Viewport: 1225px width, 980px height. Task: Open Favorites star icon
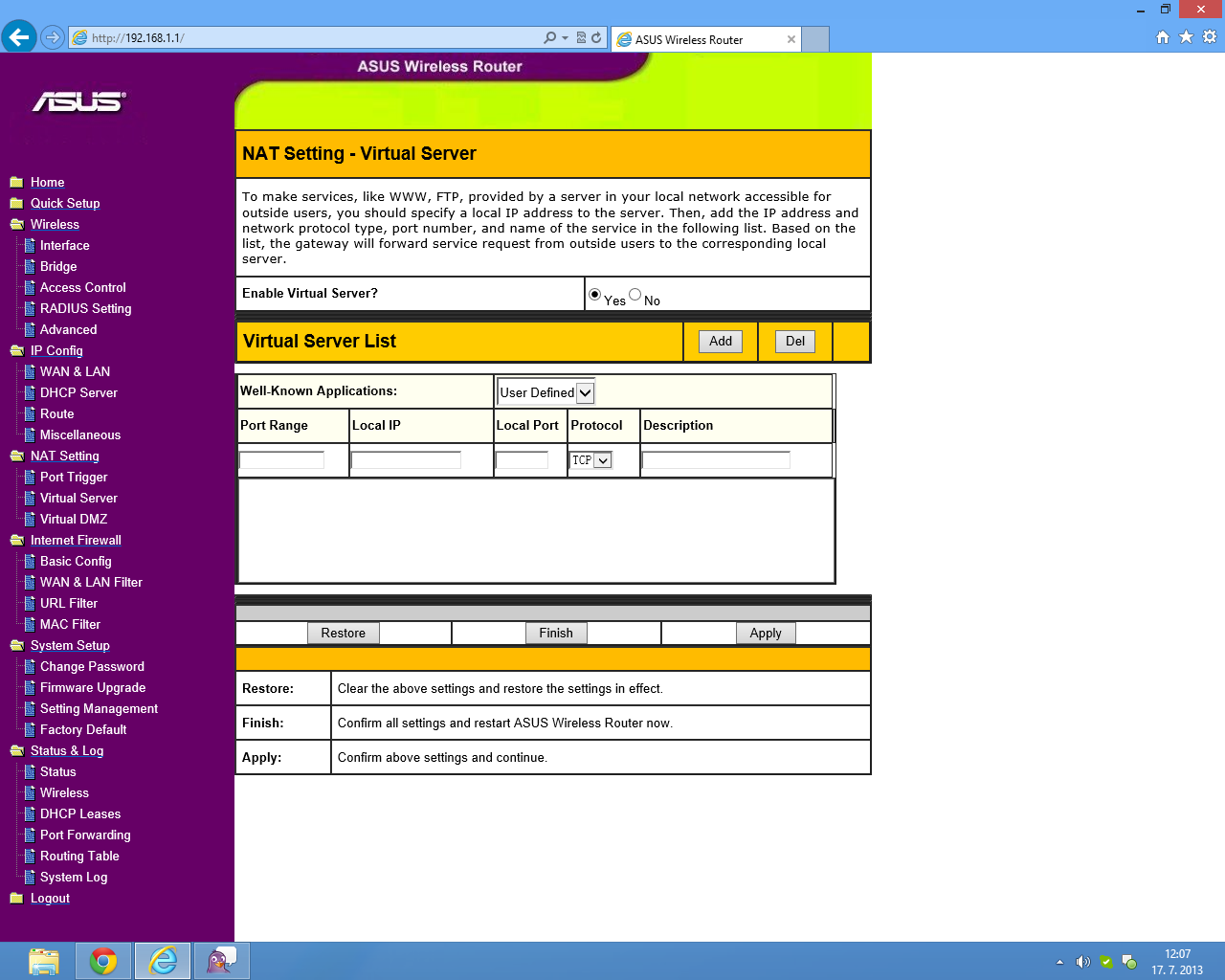(x=1186, y=37)
